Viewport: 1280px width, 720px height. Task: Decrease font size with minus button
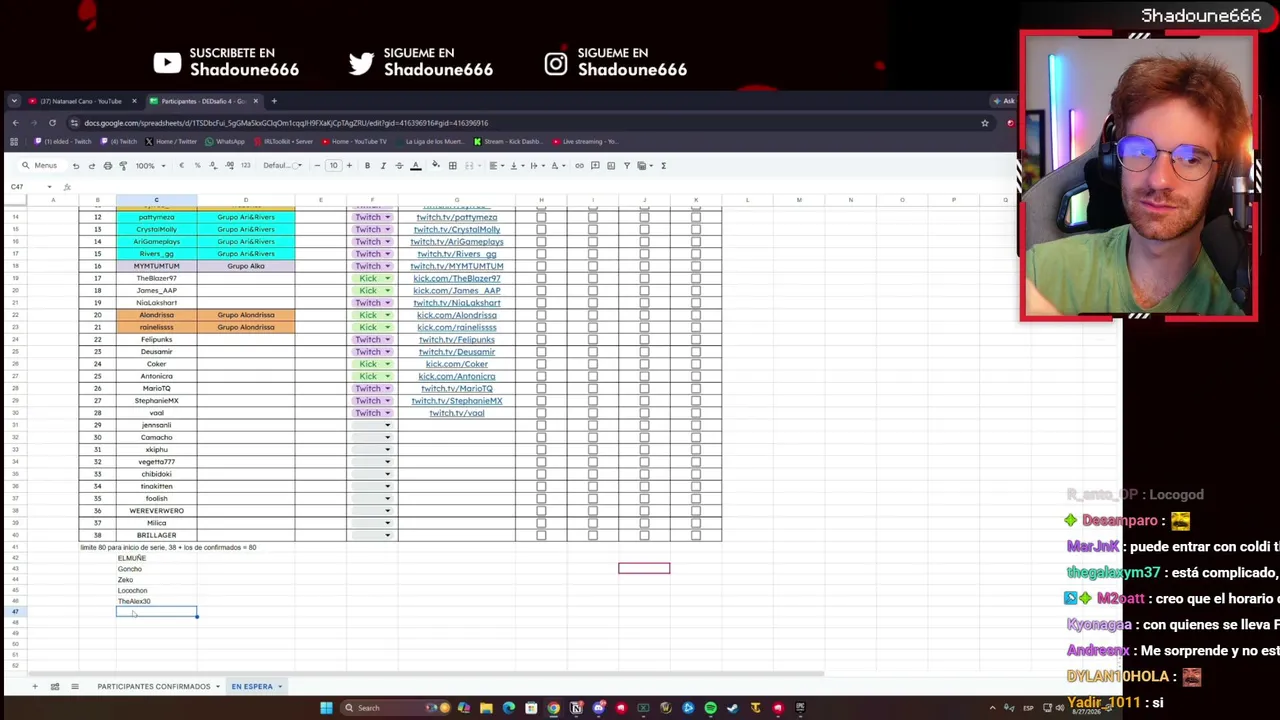tap(317, 166)
